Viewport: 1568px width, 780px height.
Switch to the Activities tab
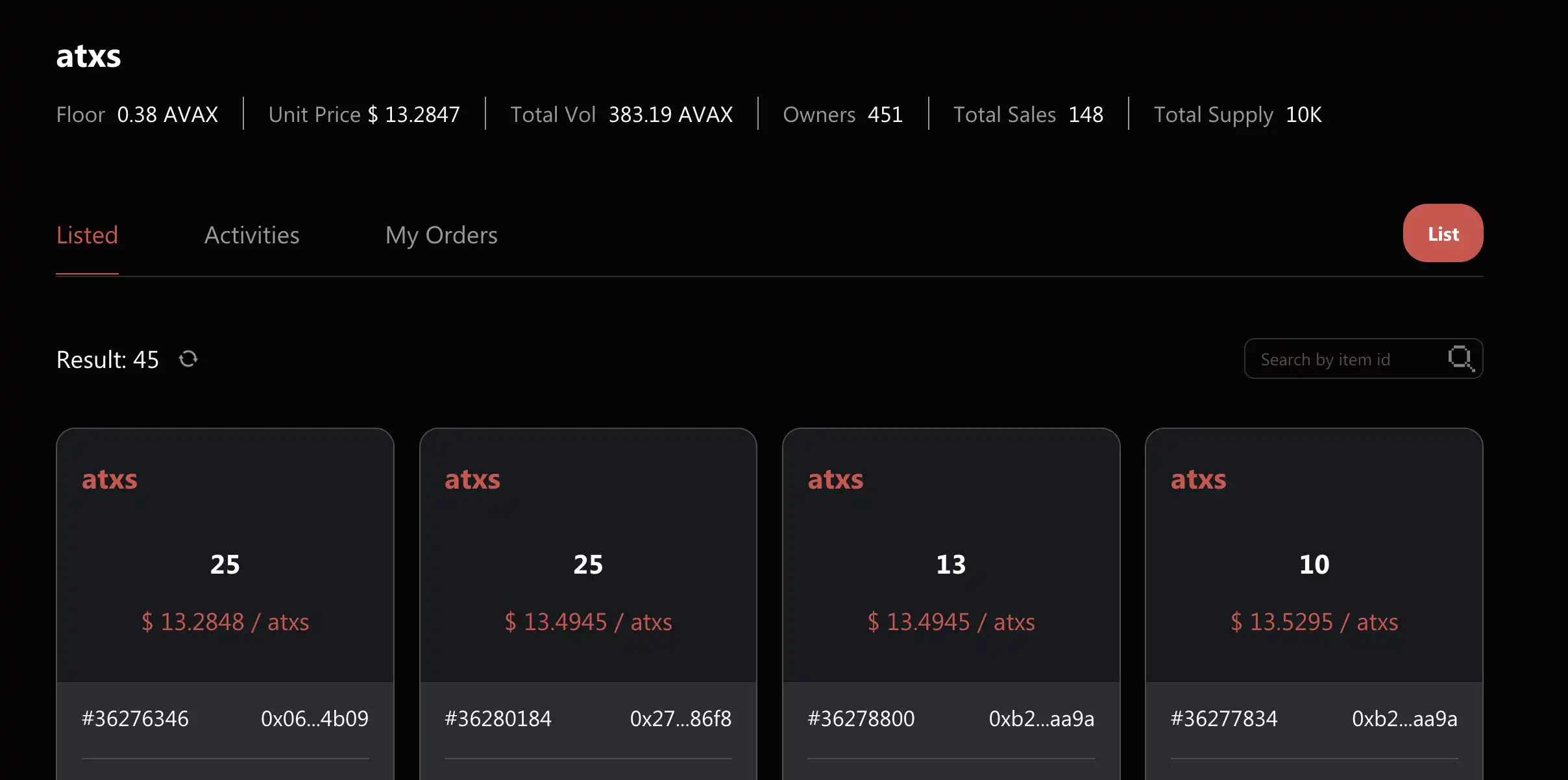coord(252,235)
